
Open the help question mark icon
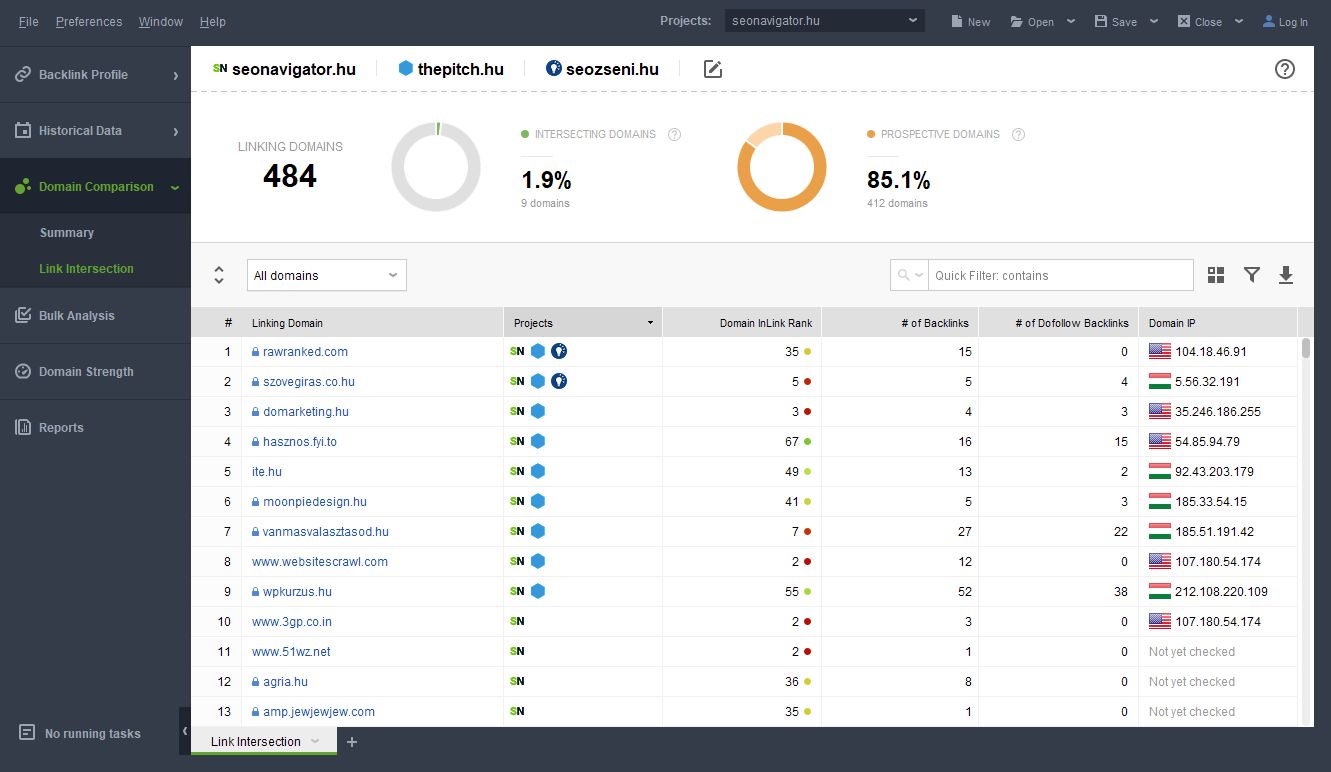pyautogui.click(x=1285, y=69)
